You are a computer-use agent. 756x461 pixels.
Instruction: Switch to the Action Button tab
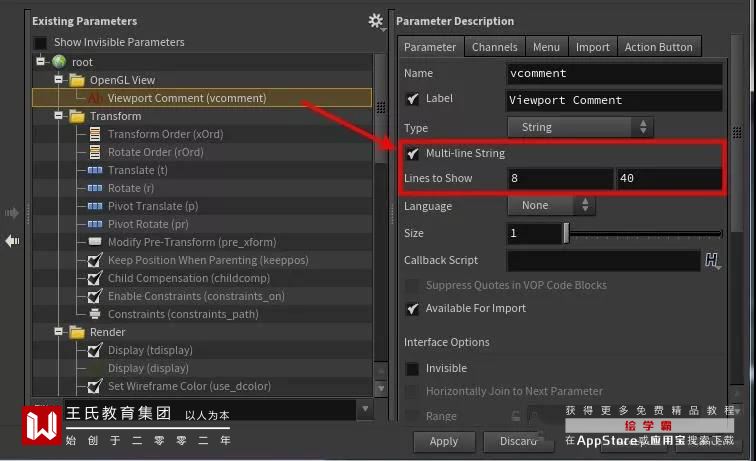[659, 47]
